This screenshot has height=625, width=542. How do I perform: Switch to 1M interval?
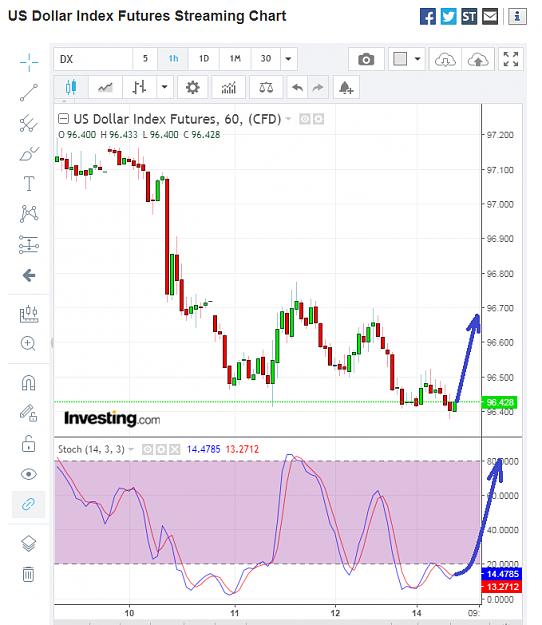click(235, 59)
